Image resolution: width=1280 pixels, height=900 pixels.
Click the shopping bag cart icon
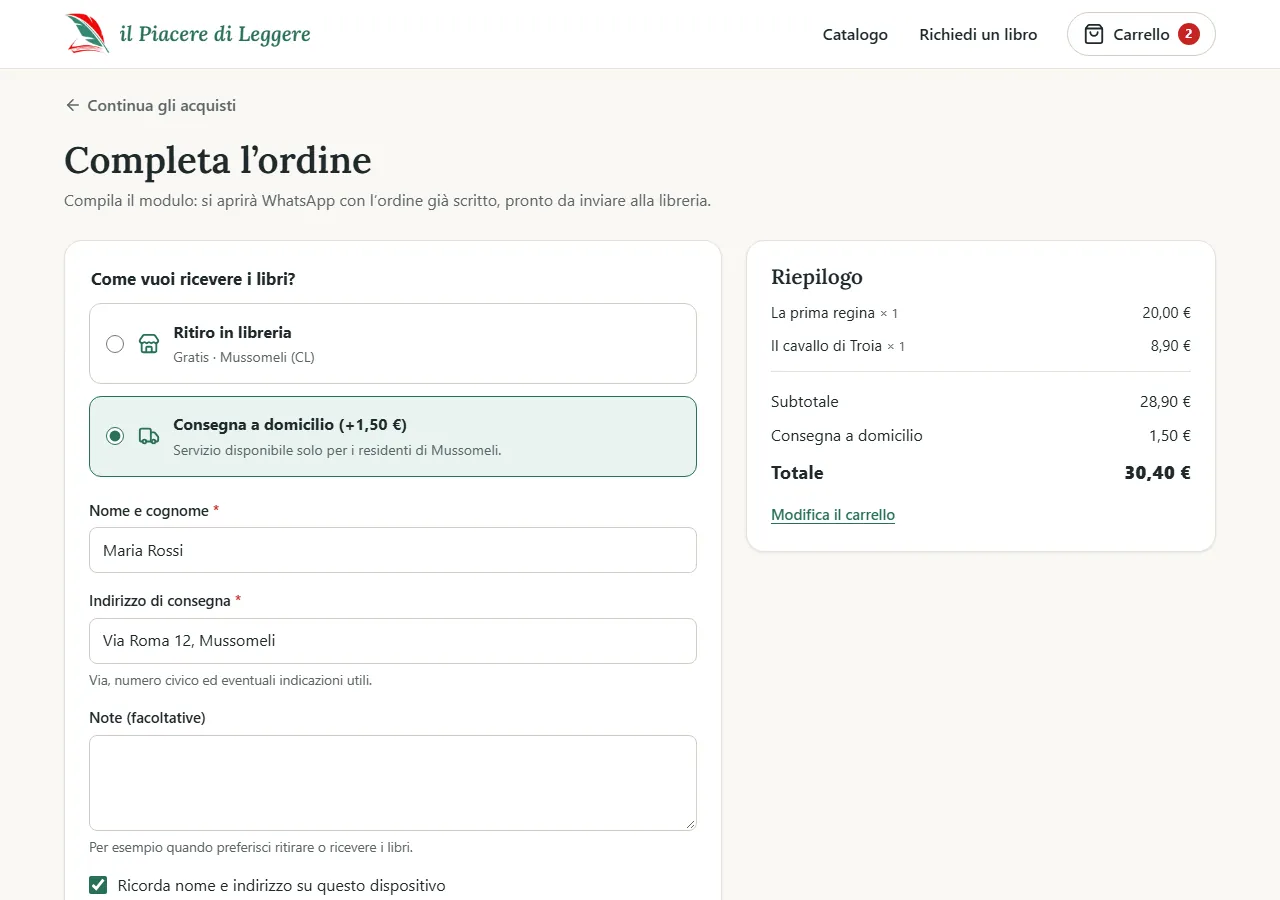coord(1094,34)
